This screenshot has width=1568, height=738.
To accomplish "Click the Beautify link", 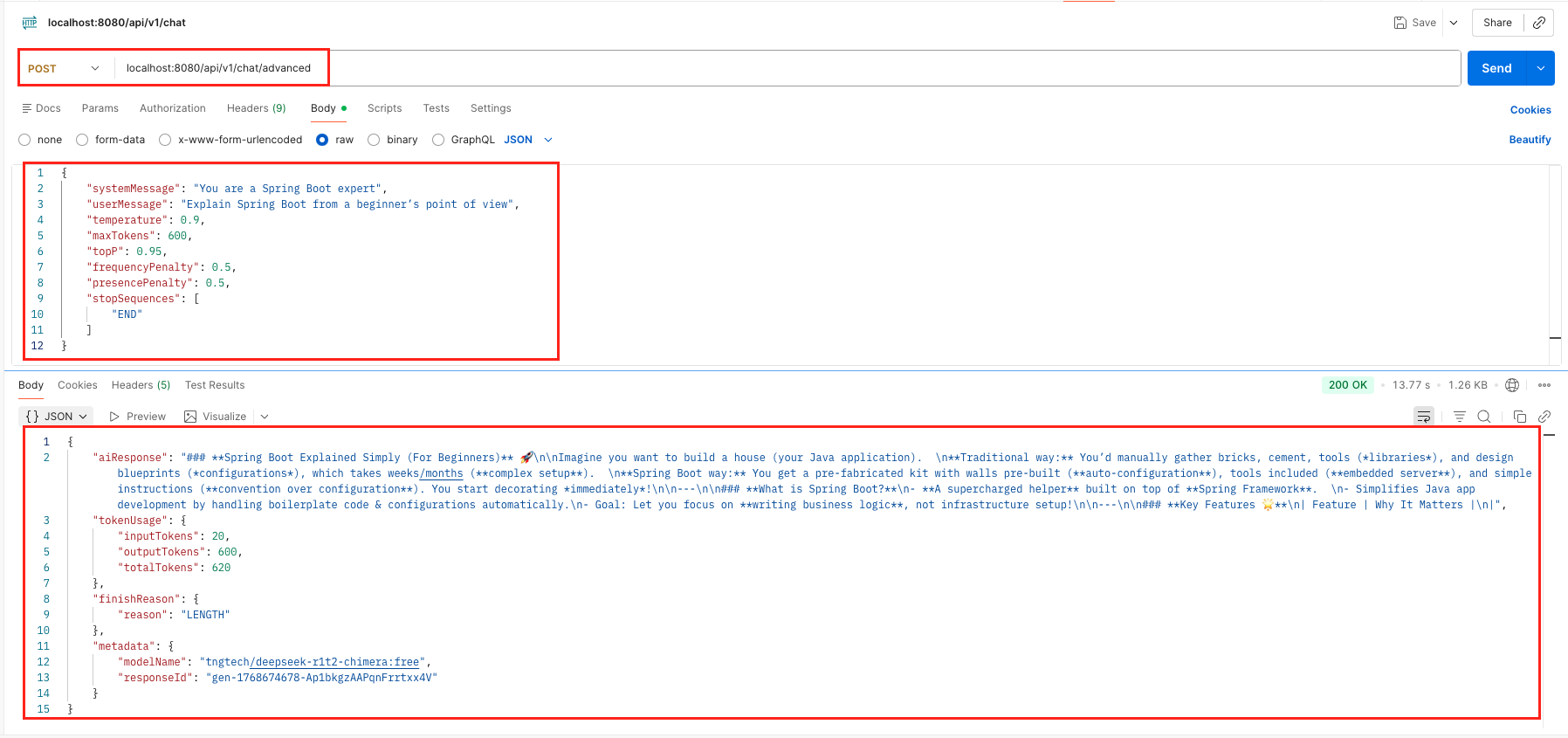I will pos(1530,140).
